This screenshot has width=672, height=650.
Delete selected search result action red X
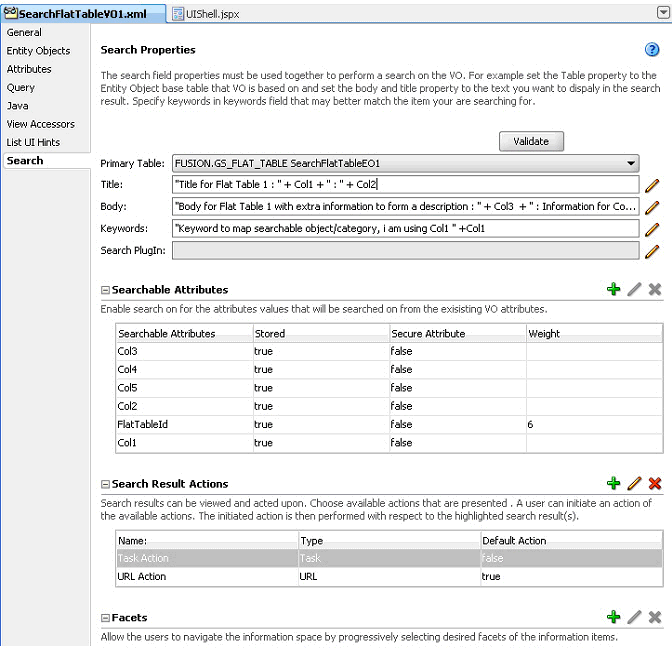click(x=654, y=483)
